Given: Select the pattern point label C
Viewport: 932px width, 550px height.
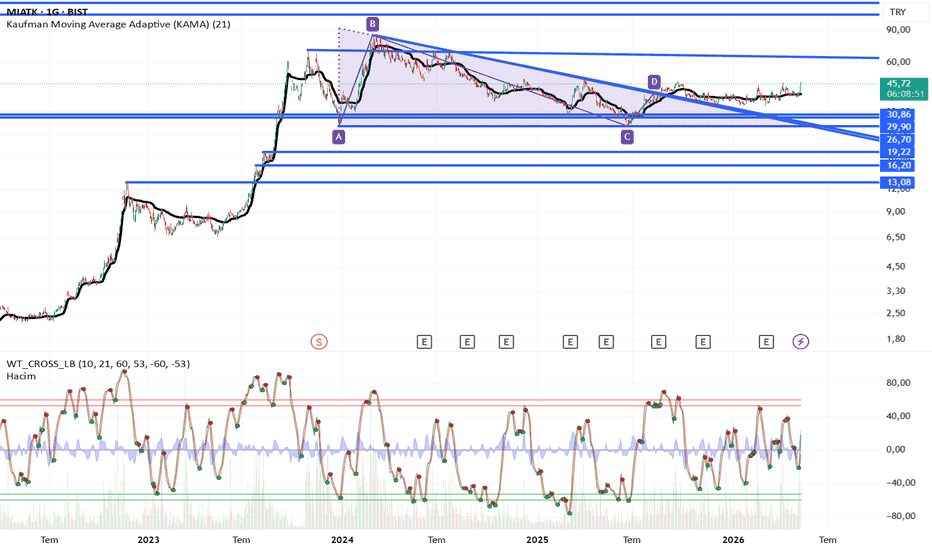Looking at the screenshot, I should click(x=626, y=137).
